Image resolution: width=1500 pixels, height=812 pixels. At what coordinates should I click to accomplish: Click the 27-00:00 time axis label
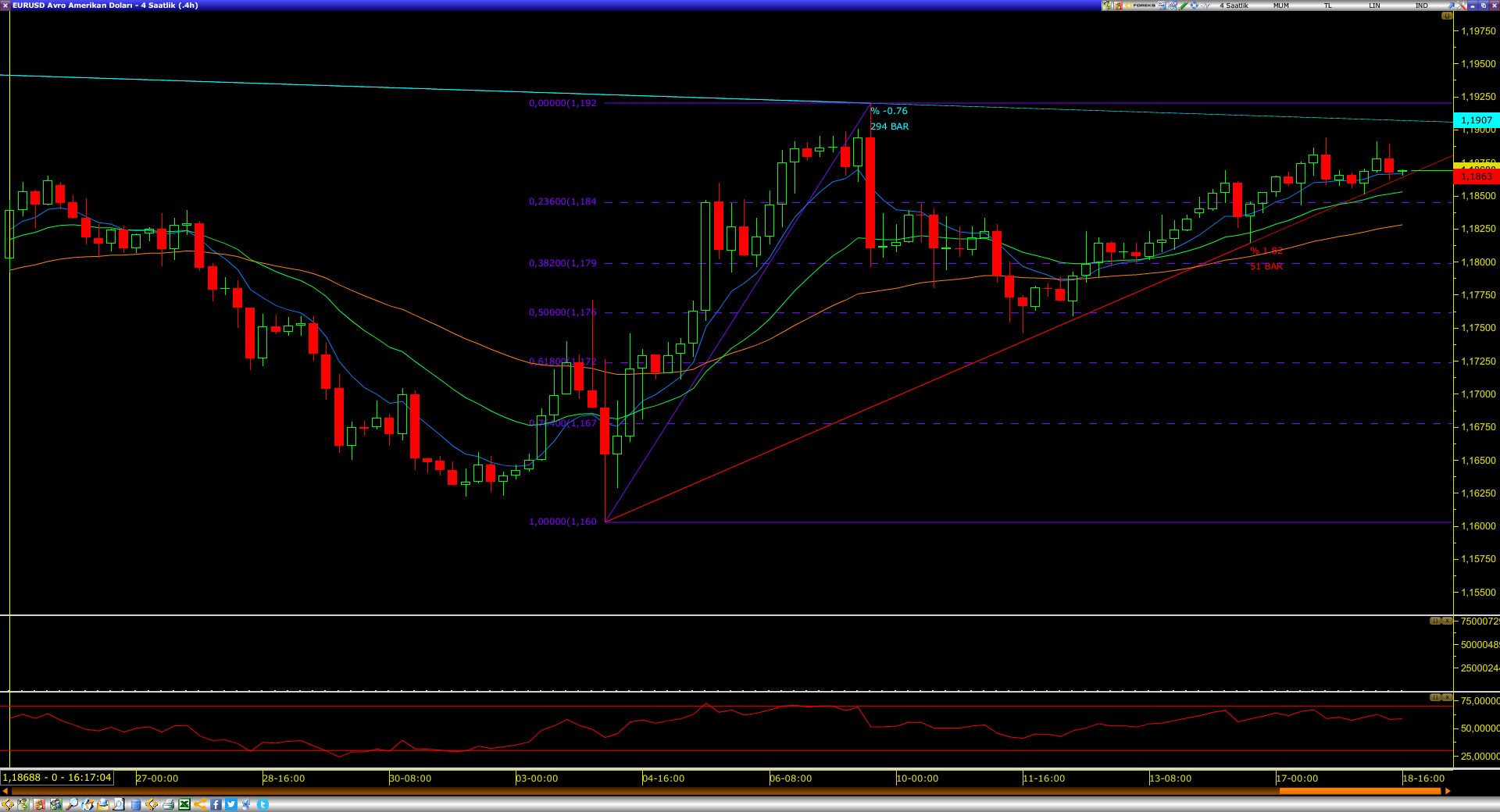pyautogui.click(x=157, y=778)
